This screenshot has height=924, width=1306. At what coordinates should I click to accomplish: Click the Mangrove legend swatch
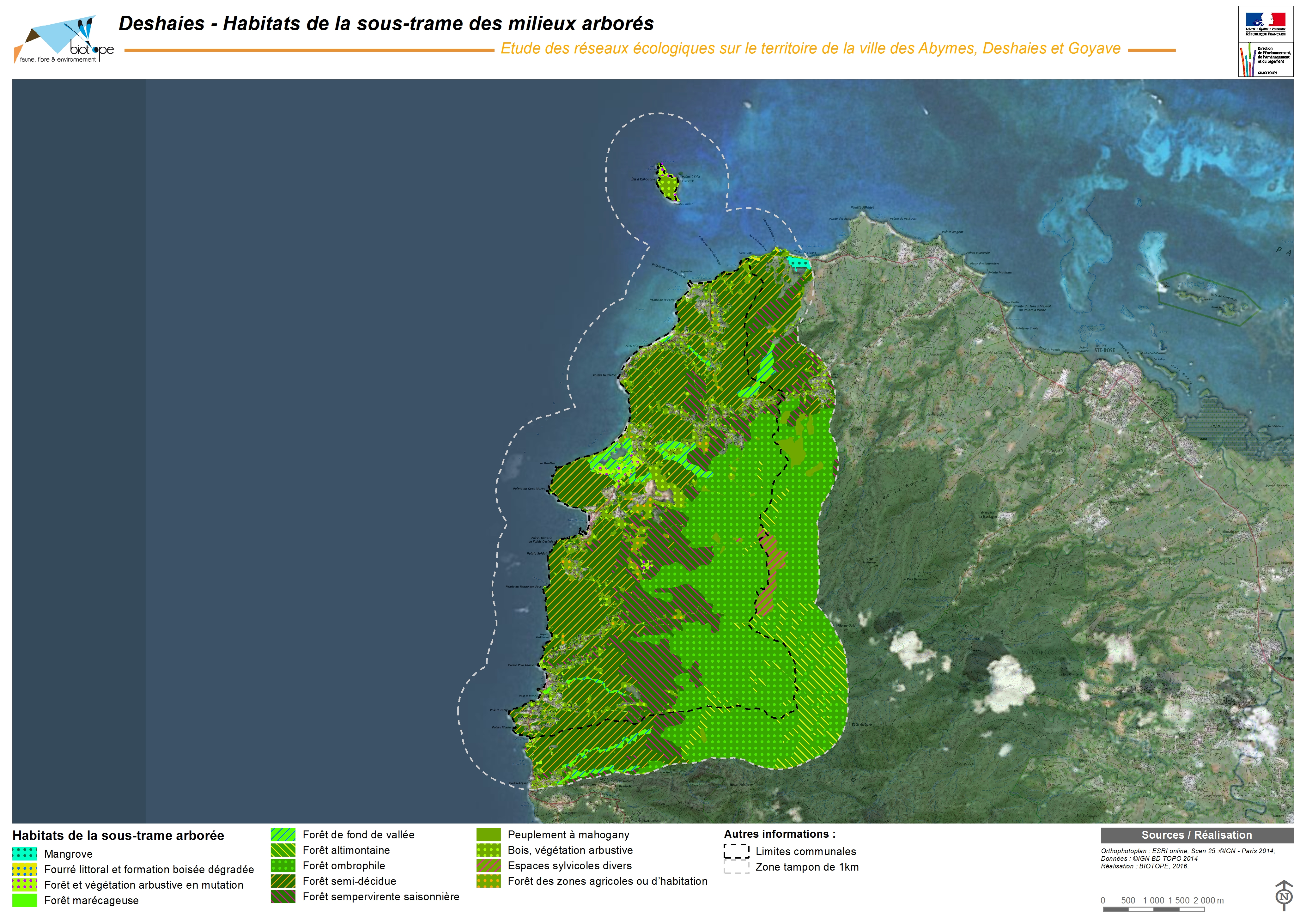24,854
